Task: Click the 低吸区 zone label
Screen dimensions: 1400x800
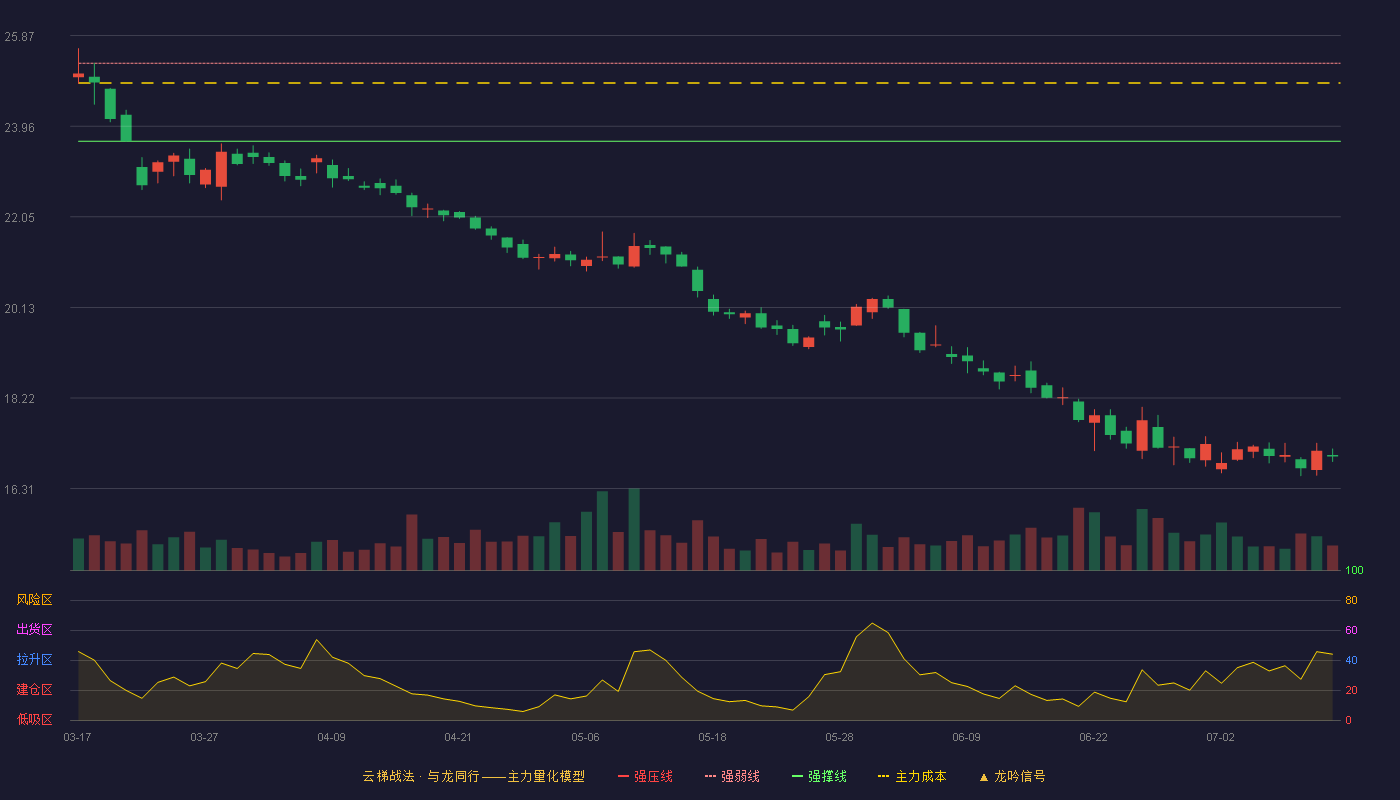Action: 34,720
